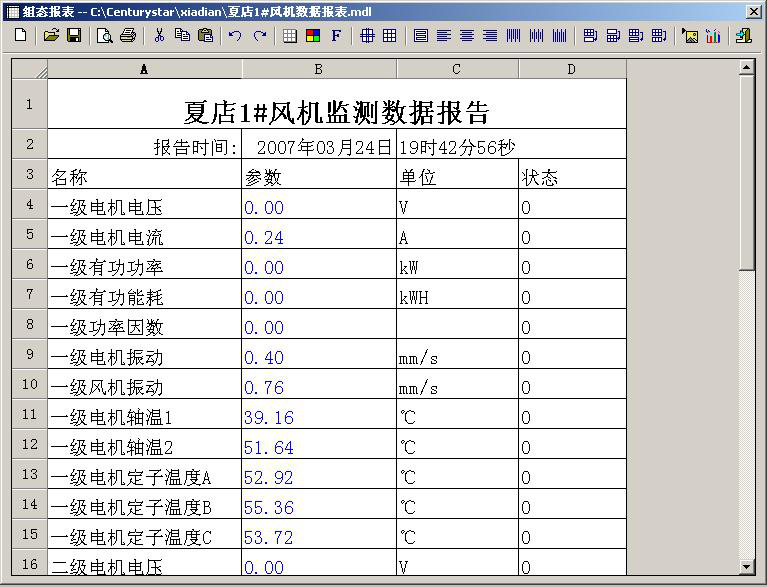Redo the last undone action

[x=260, y=36]
